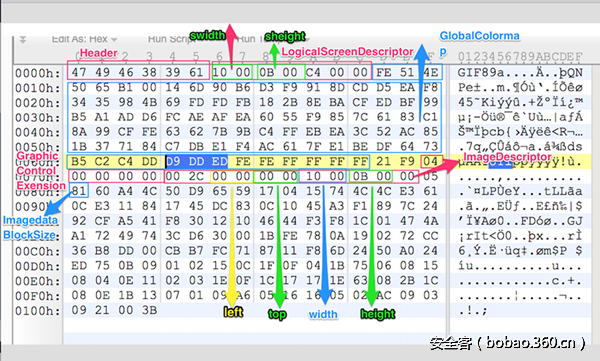Select row address 0000h:
This screenshot has width=600, height=361.
coord(38,73)
